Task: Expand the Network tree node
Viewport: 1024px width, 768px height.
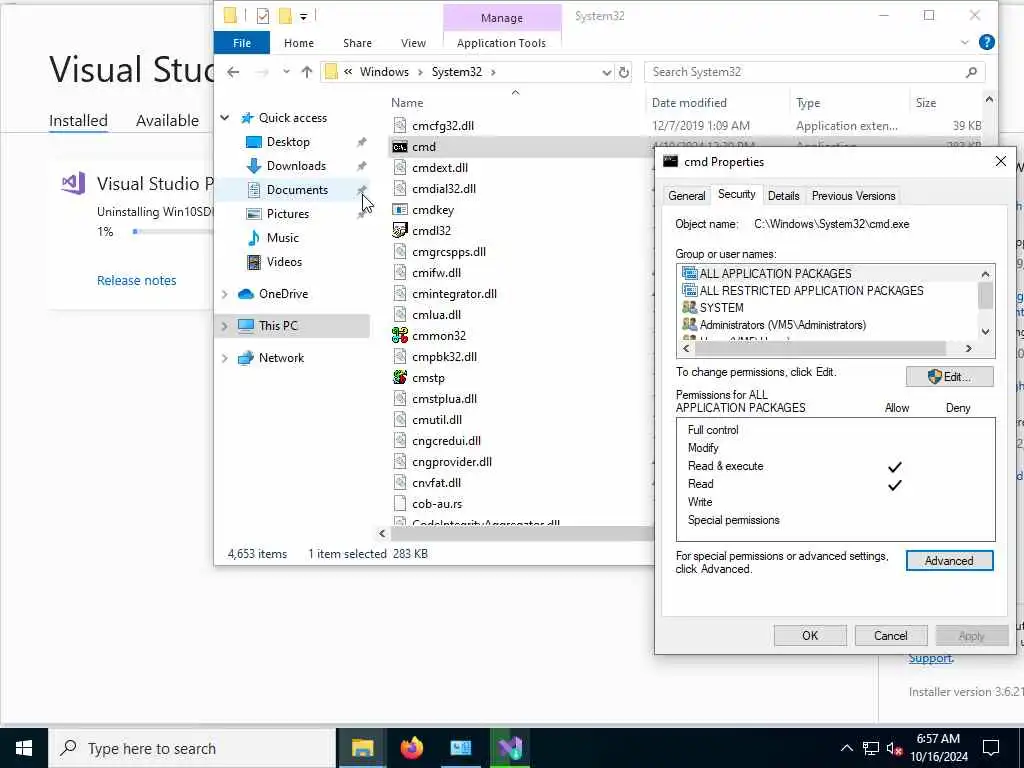Action: click(225, 358)
